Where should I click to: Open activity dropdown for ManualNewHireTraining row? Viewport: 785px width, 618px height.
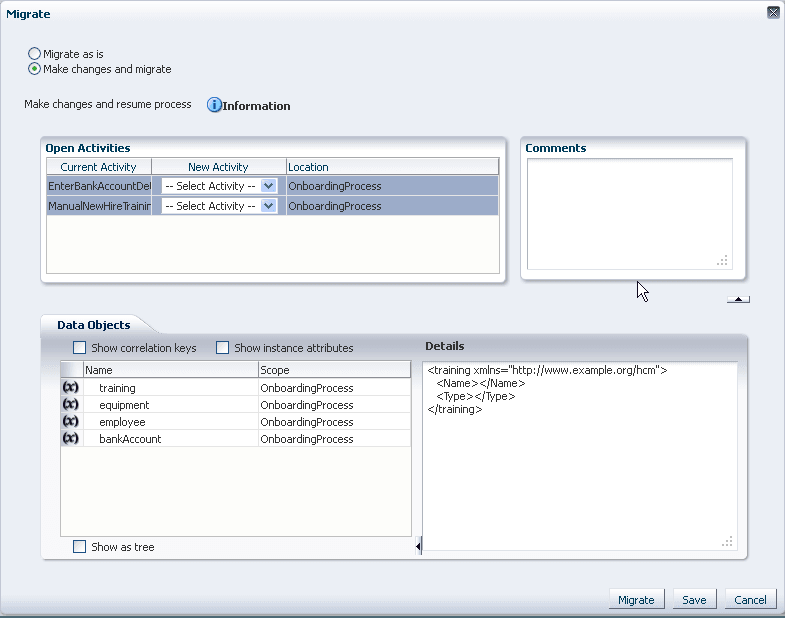[x=219, y=206]
